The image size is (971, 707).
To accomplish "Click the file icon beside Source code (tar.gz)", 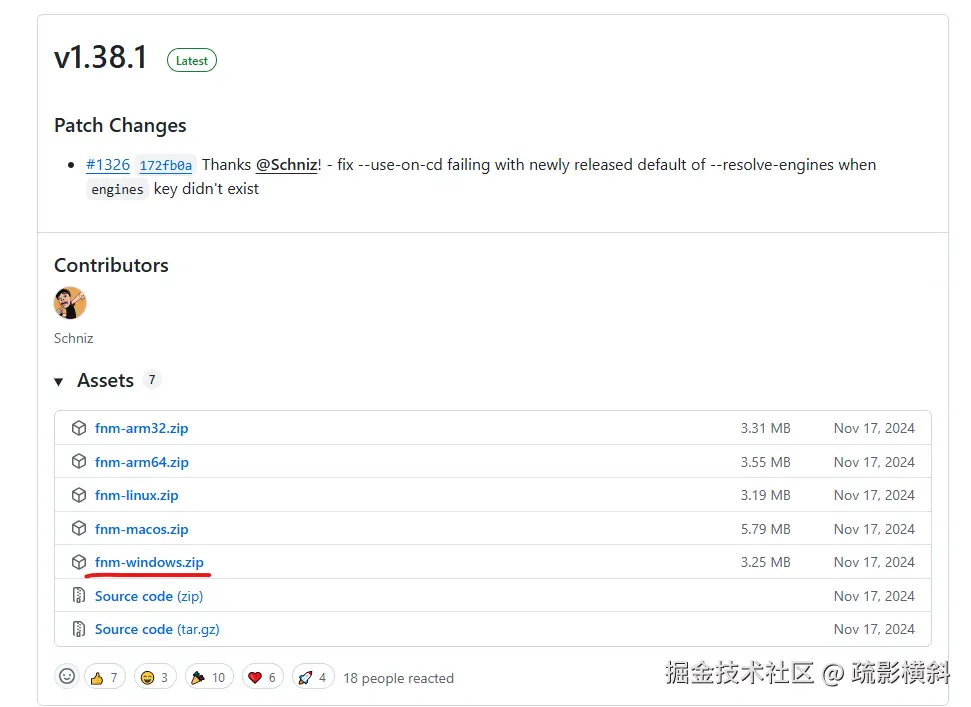I will coord(79,629).
